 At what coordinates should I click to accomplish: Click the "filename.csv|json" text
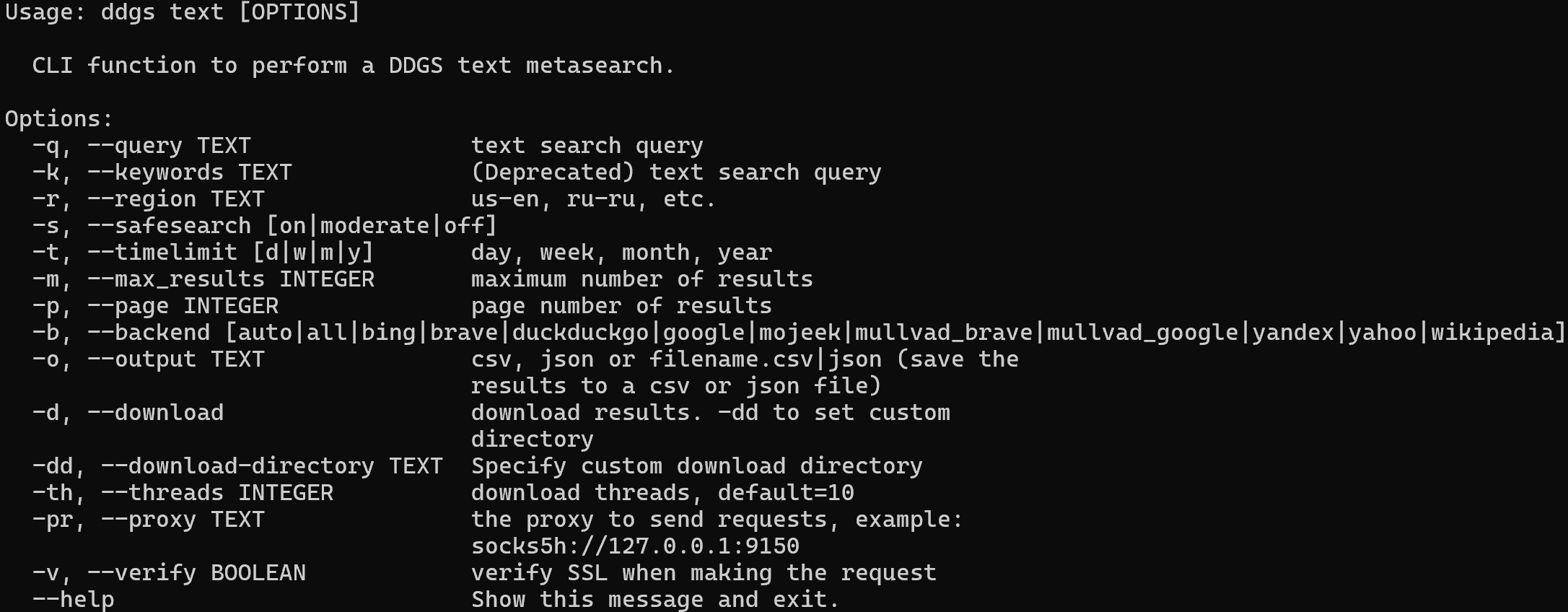(x=766, y=359)
